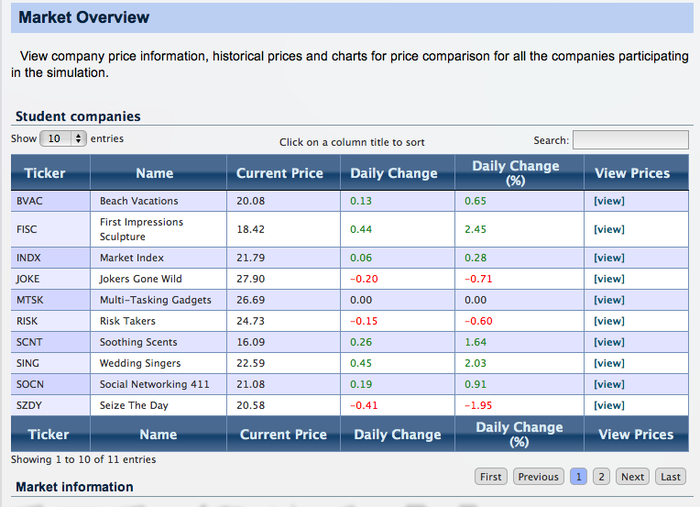Select SCNT ticker cell

pos(50,342)
